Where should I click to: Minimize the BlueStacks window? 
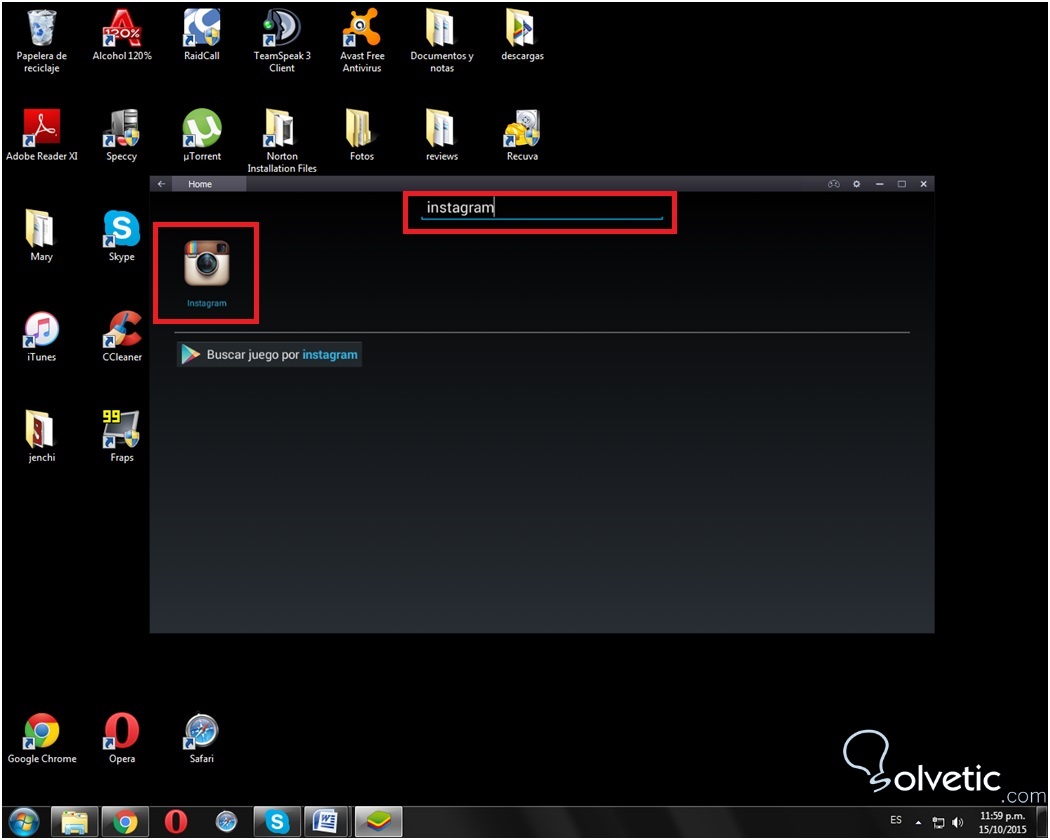[879, 184]
